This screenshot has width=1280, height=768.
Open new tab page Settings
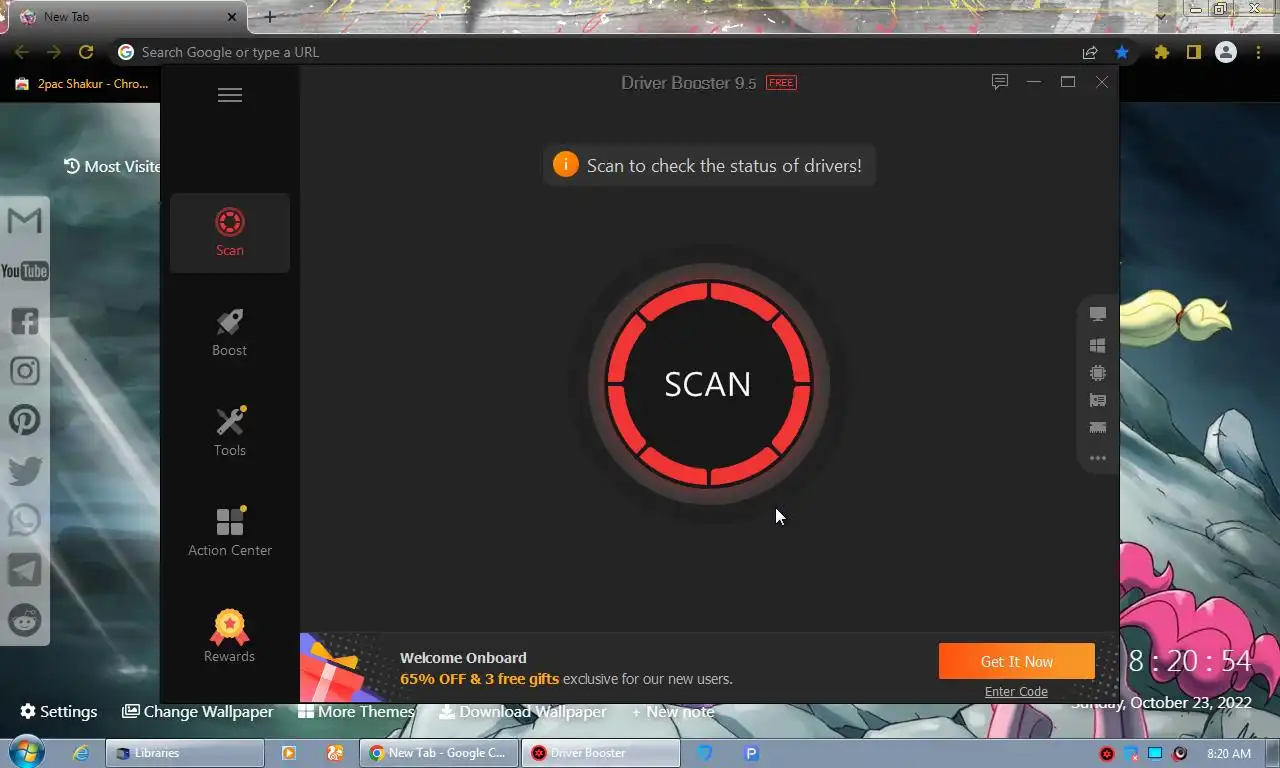click(x=59, y=711)
